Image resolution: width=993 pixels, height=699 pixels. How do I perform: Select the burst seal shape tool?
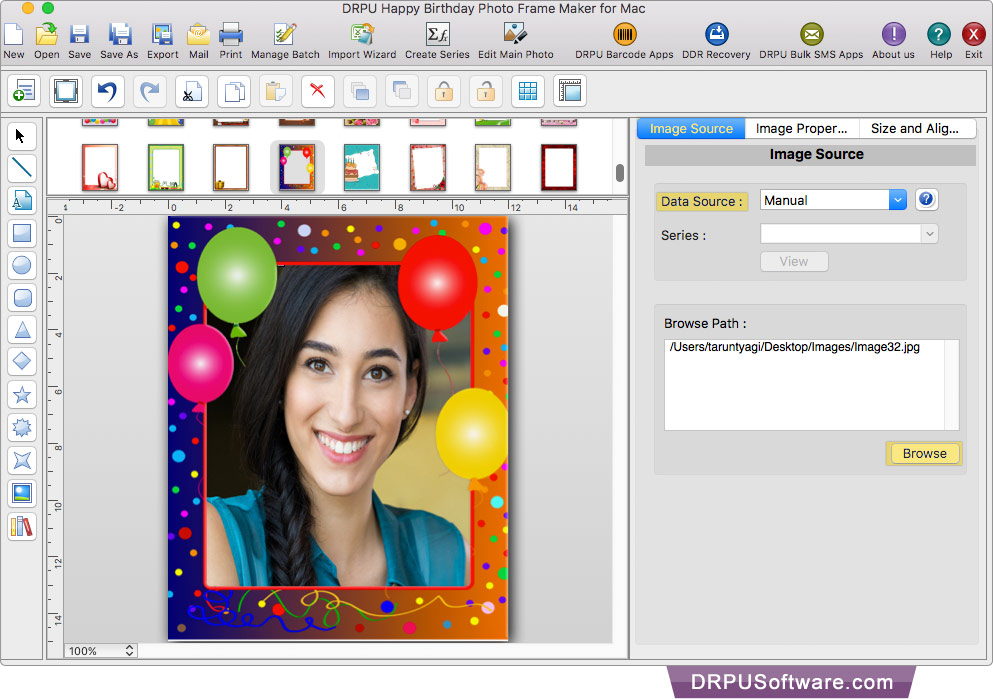22,427
